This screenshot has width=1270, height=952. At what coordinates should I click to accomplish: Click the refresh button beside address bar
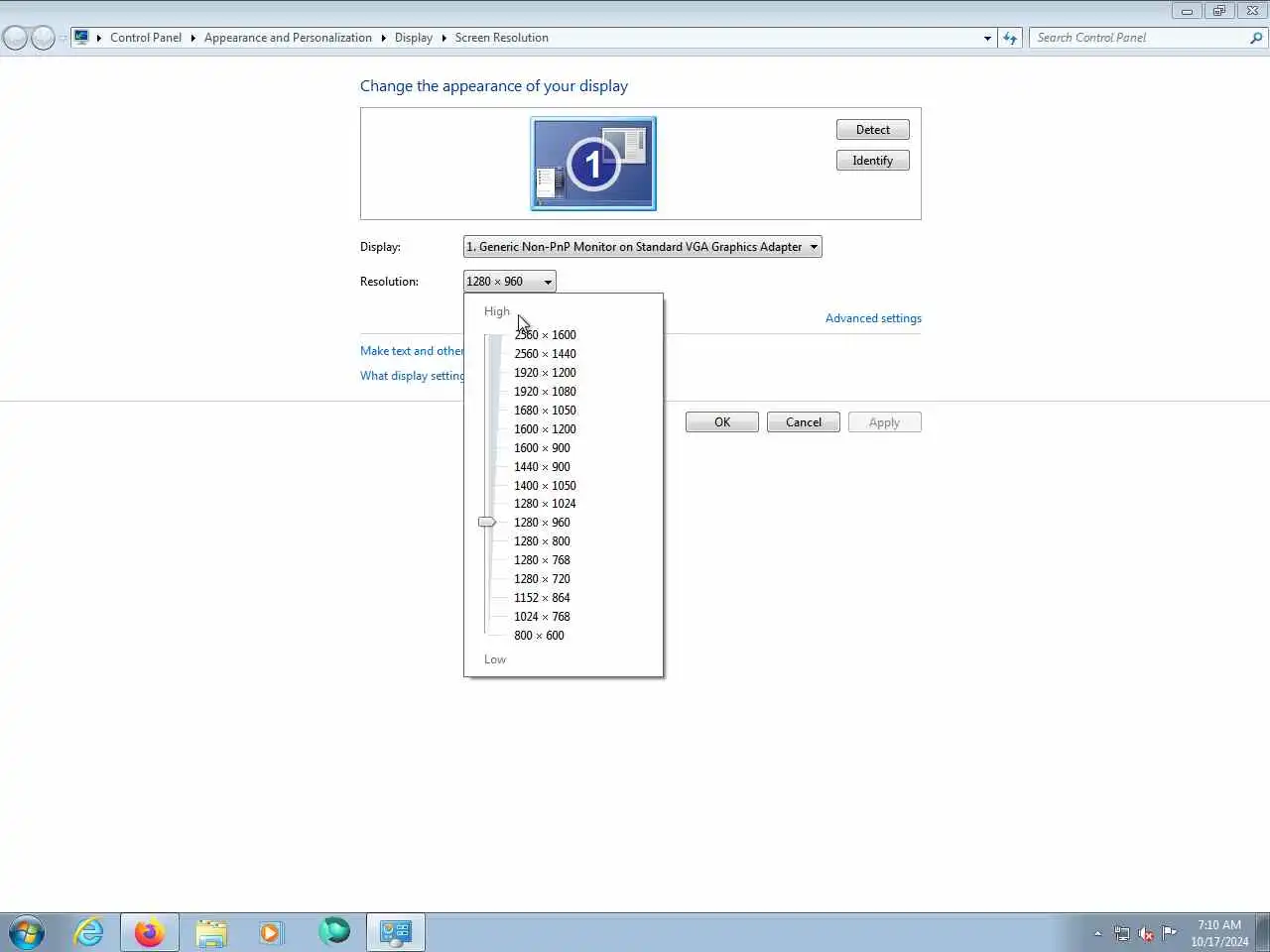(x=1010, y=38)
